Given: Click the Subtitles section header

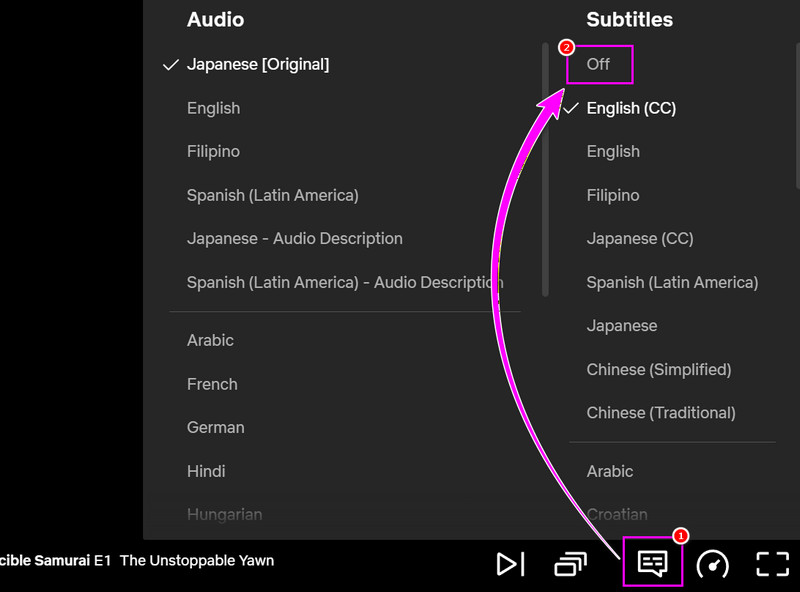Looking at the screenshot, I should coord(630,19).
